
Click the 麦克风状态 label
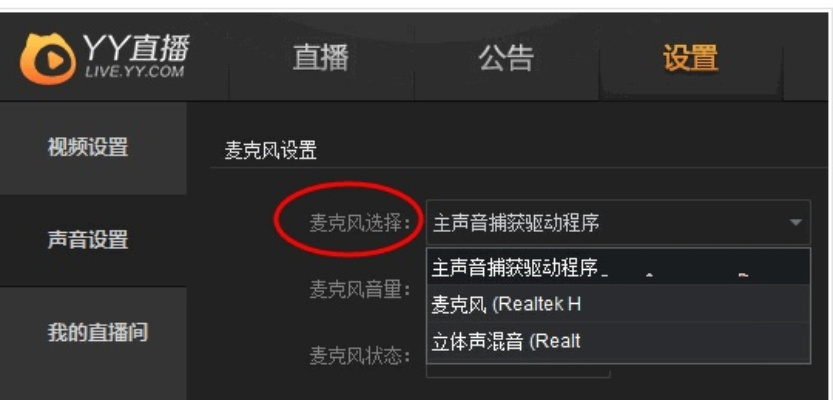click(x=361, y=356)
